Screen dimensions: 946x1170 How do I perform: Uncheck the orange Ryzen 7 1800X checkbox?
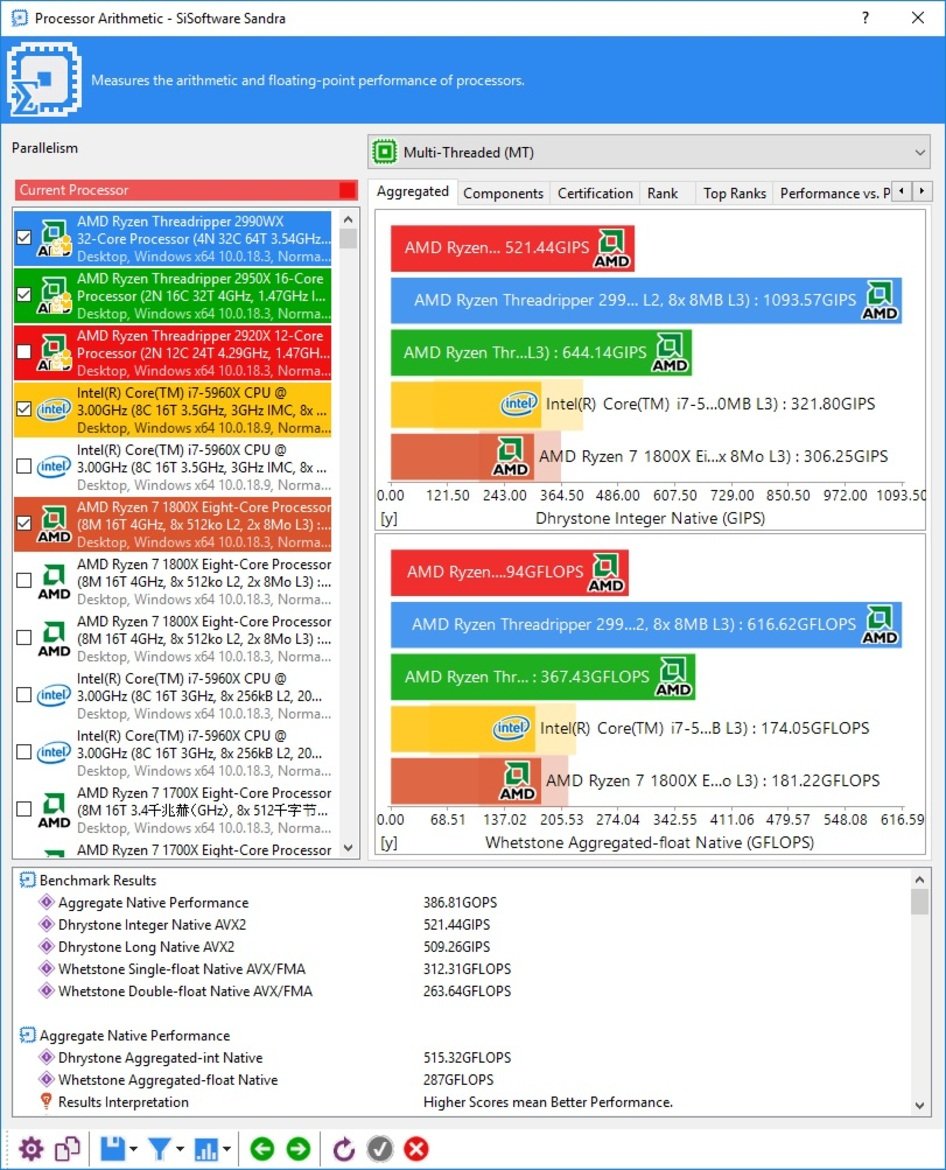coord(24,523)
